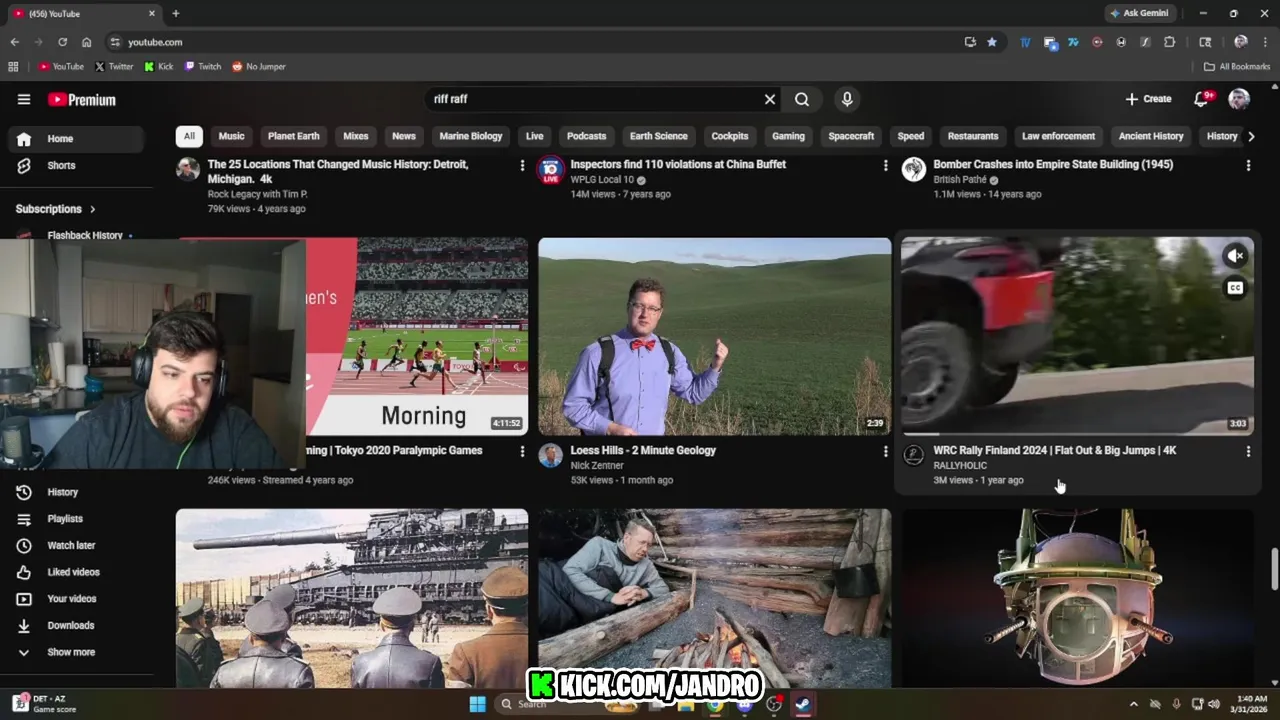The image size is (1280, 720).
Task: Click the WRC Rally Finland 2024 title
Action: click(1054, 451)
